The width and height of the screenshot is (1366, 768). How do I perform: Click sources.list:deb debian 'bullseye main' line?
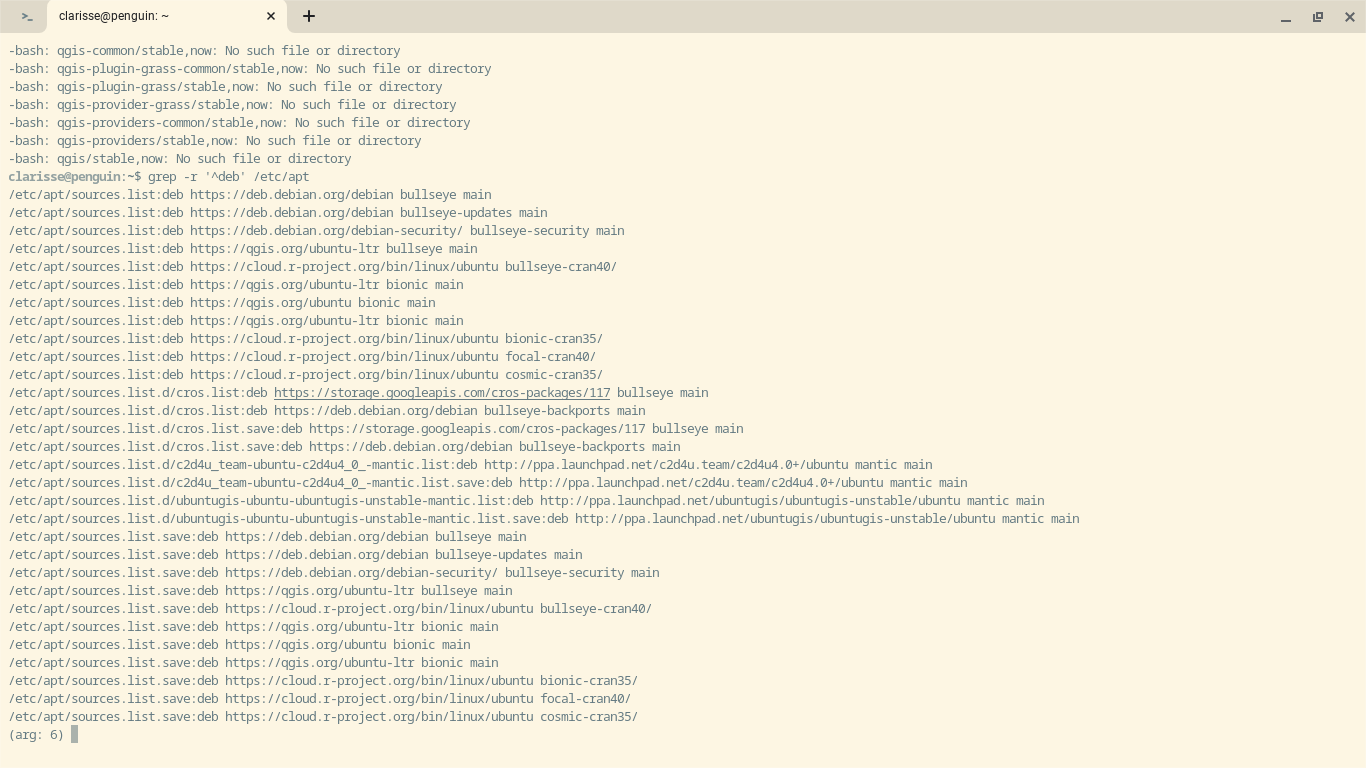(x=250, y=195)
